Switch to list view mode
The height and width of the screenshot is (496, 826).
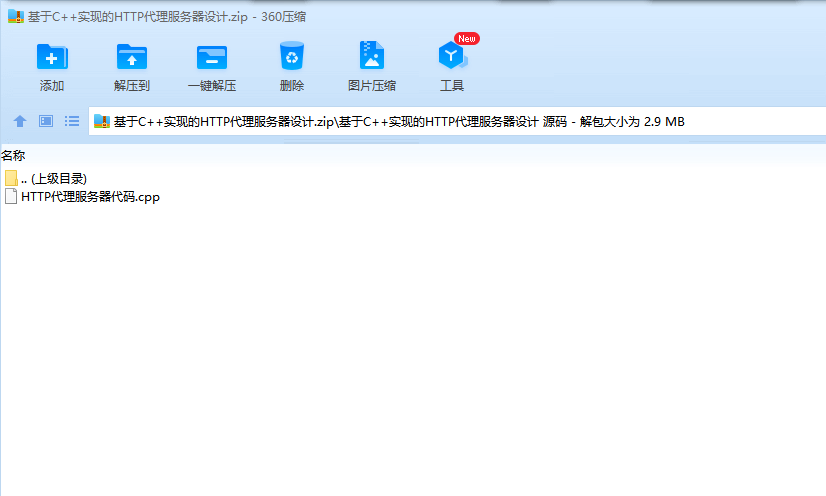coord(72,121)
